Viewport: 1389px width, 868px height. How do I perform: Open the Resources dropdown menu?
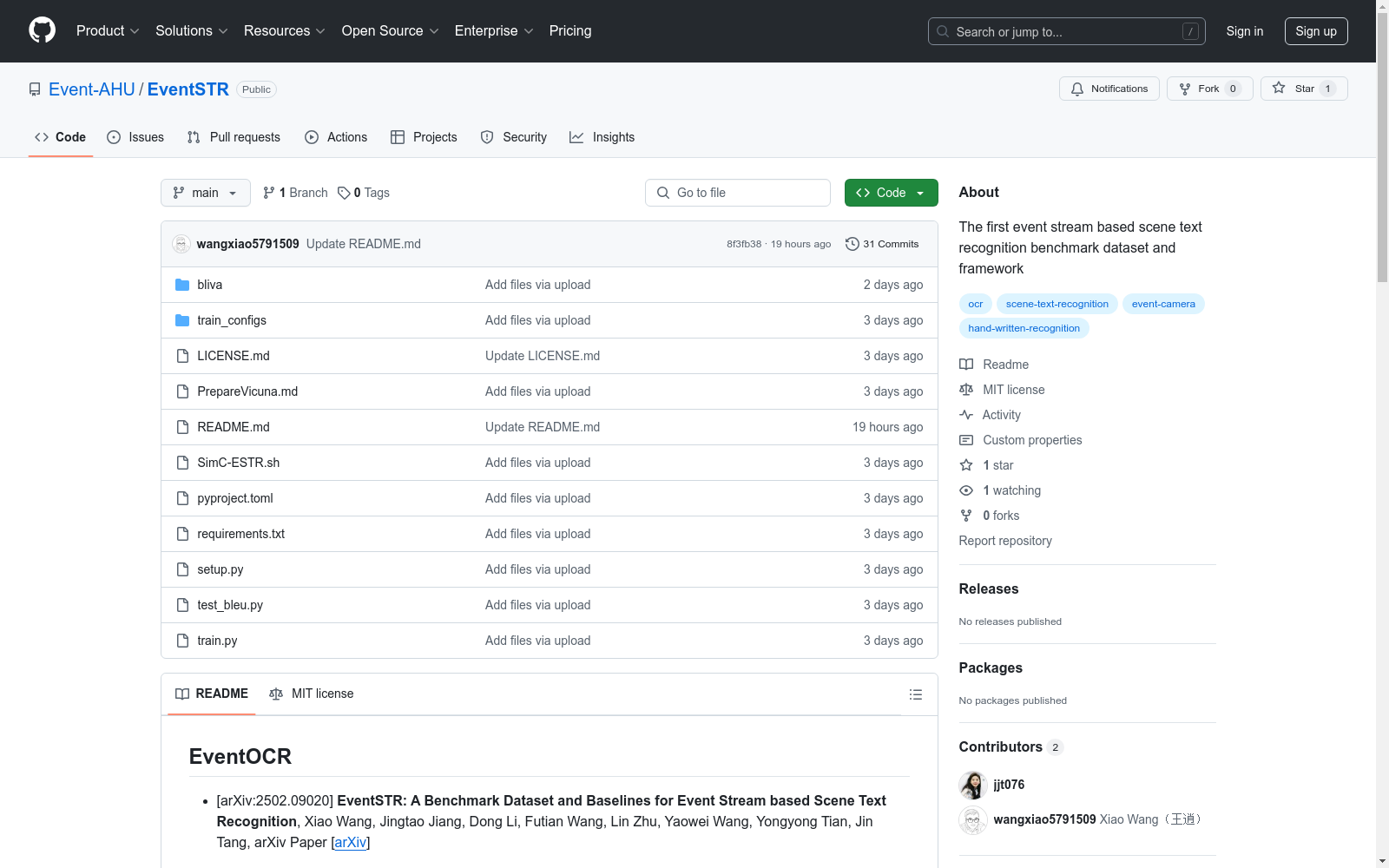284,31
